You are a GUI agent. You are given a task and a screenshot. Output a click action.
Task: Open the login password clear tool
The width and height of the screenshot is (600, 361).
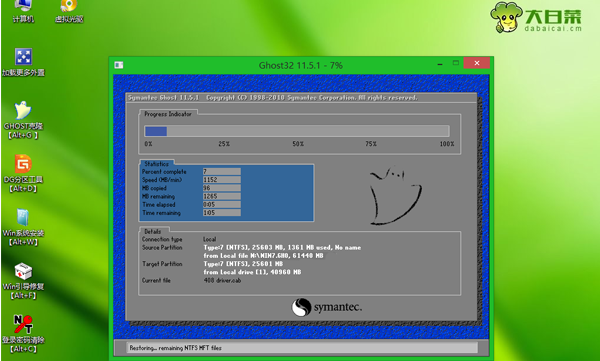[23, 334]
